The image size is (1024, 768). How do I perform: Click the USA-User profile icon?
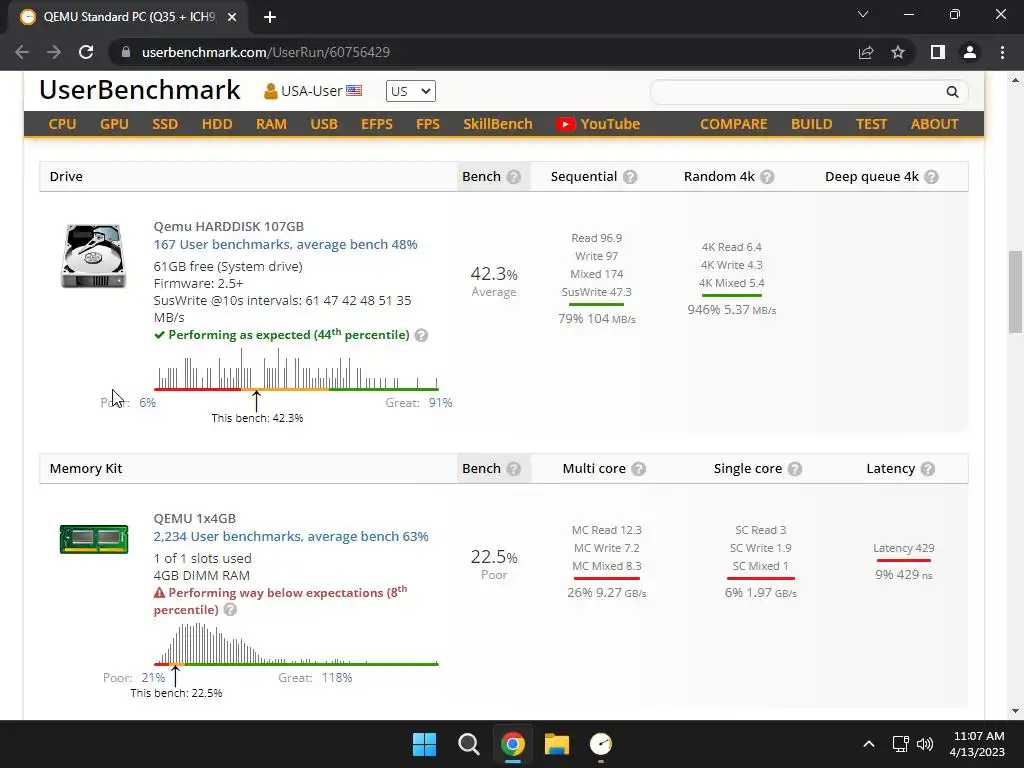click(x=270, y=91)
